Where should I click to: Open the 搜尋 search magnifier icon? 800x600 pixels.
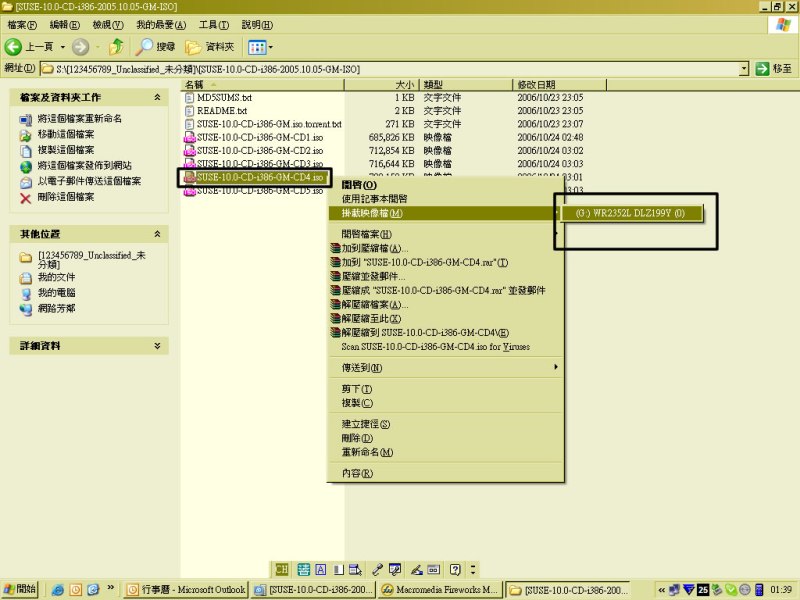click(144, 47)
